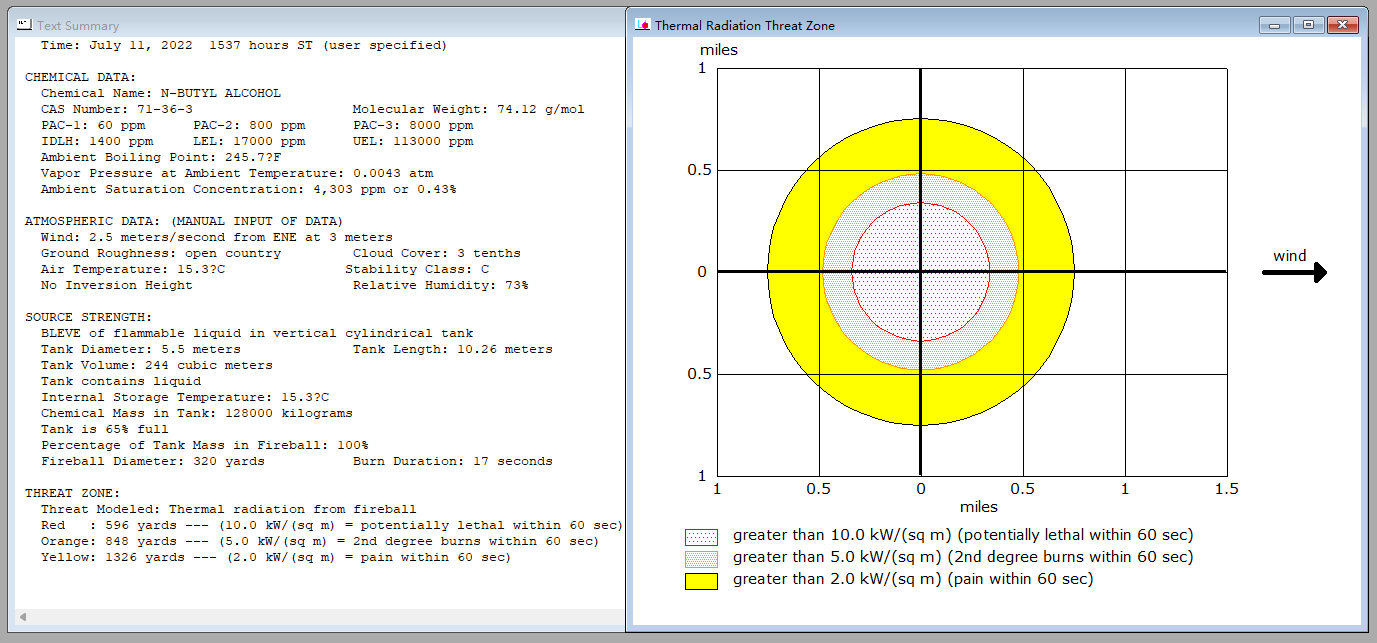Maximize the Thermal Radiation Threat Zone window
The width and height of the screenshot is (1377, 643).
point(1306,25)
